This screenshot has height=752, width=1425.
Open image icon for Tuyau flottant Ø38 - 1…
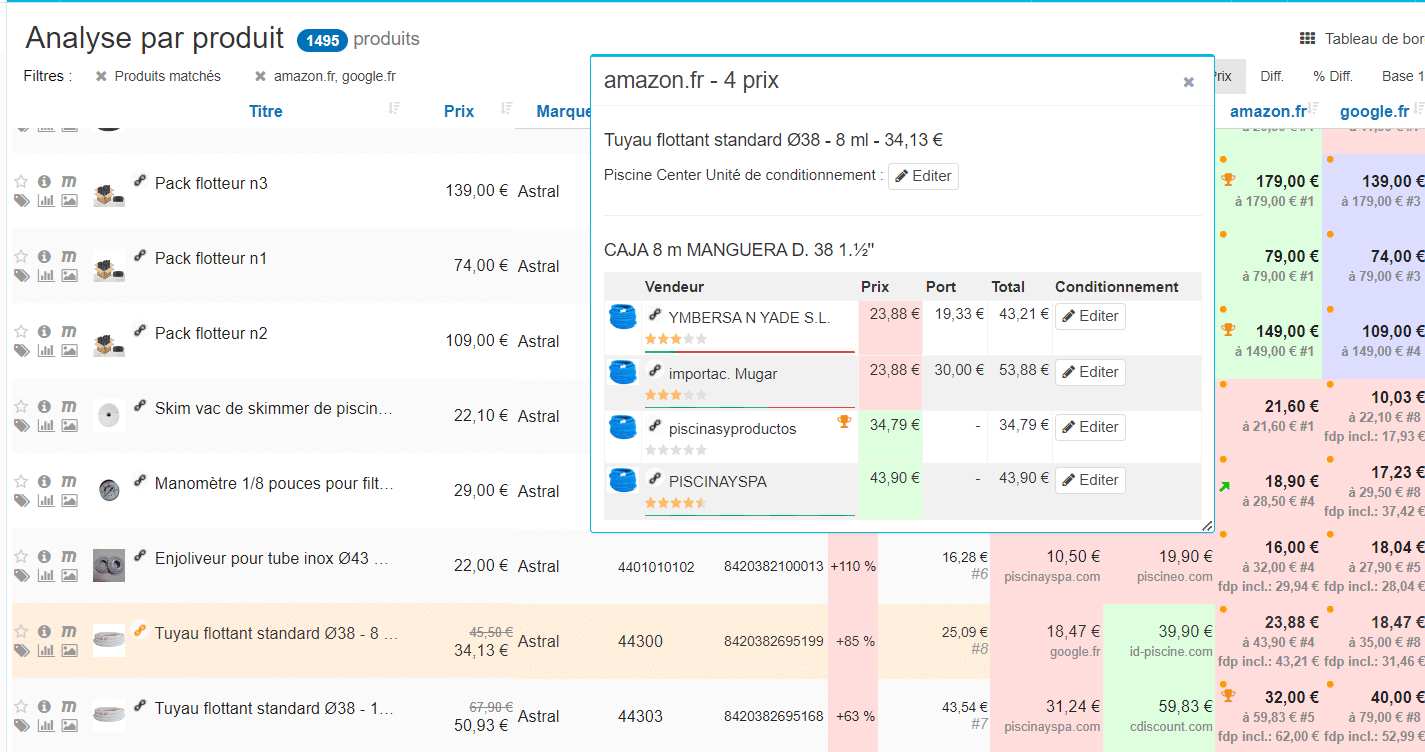(x=69, y=725)
